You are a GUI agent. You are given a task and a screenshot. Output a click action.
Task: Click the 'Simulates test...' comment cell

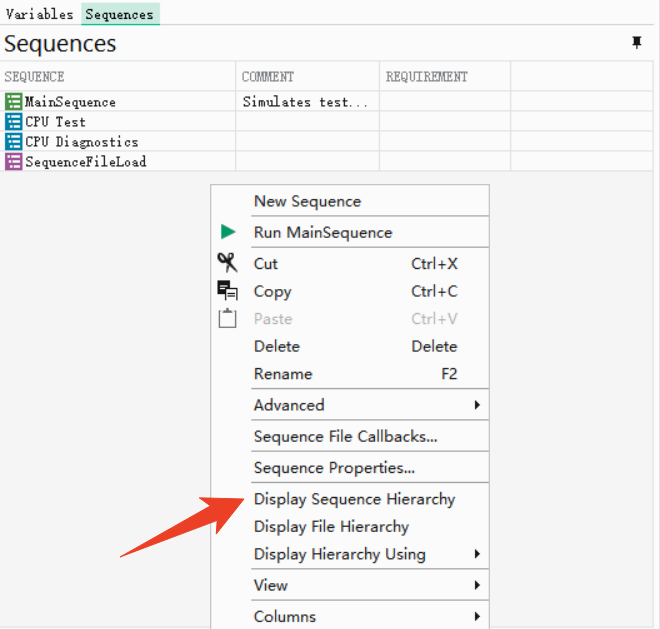coord(307,101)
